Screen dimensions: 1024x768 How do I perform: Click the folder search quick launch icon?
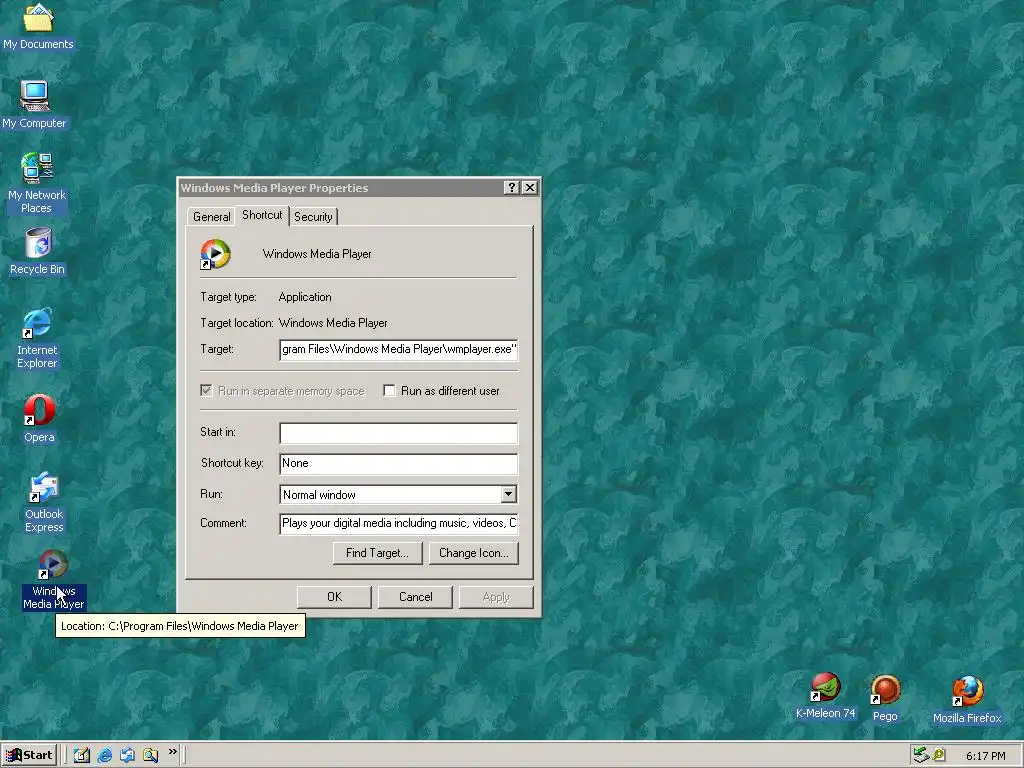150,755
